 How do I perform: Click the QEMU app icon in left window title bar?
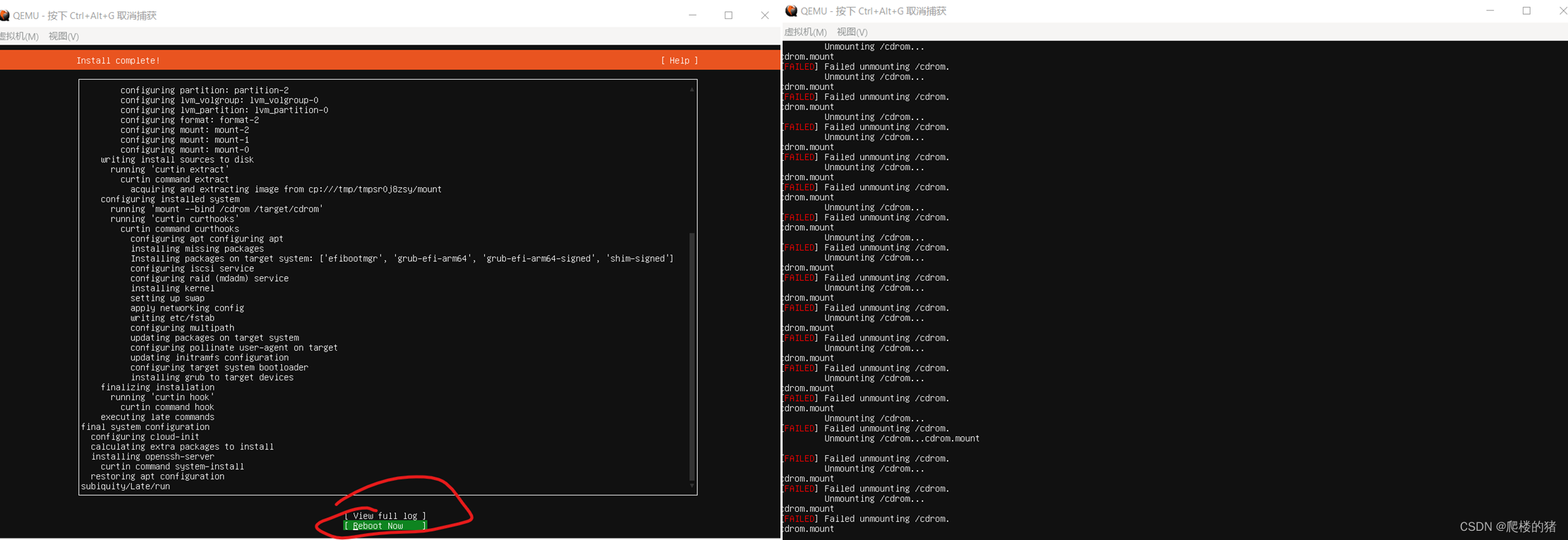coord(4,16)
